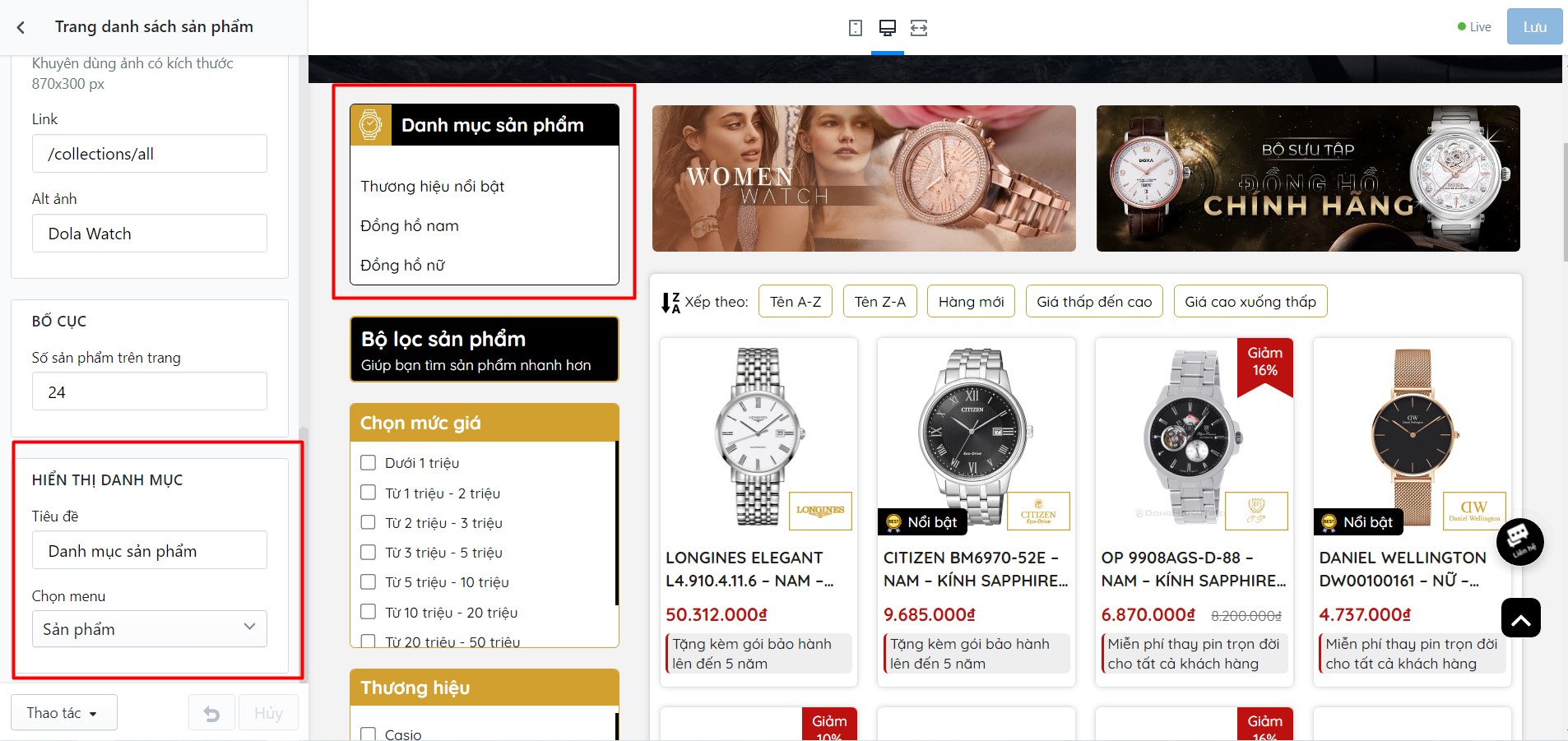
Task: Click the back-to-top arrow button
Action: pos(1521,618)
